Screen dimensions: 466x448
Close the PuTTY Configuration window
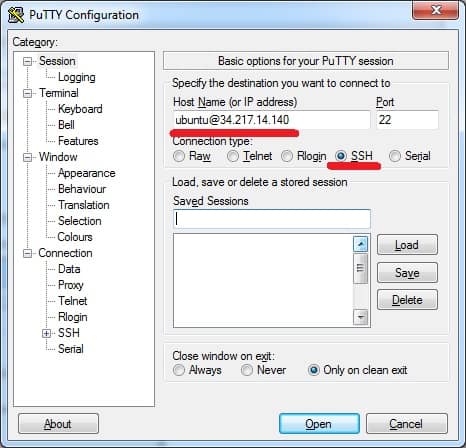tap(435, 10)
